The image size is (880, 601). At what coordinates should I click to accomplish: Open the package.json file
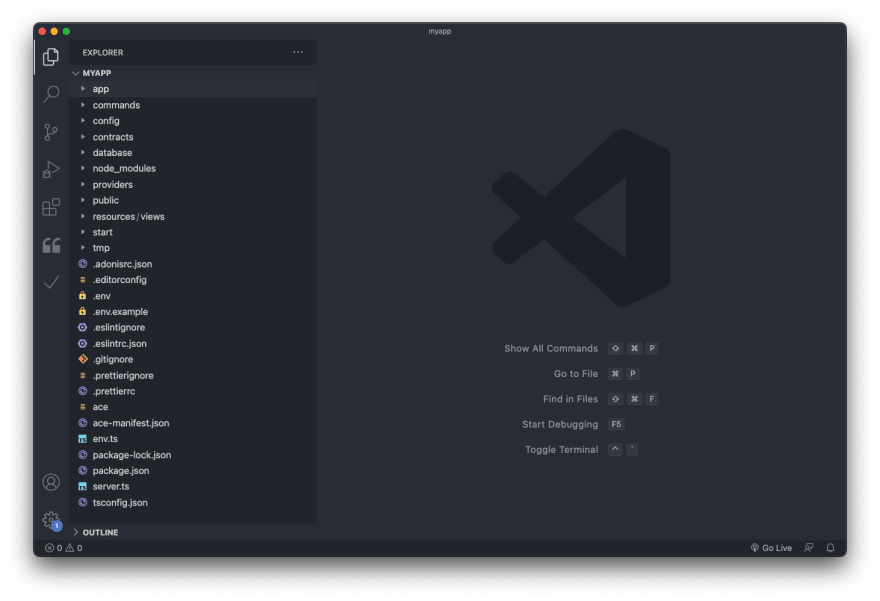pyautogui.click(x=192, y=471)
